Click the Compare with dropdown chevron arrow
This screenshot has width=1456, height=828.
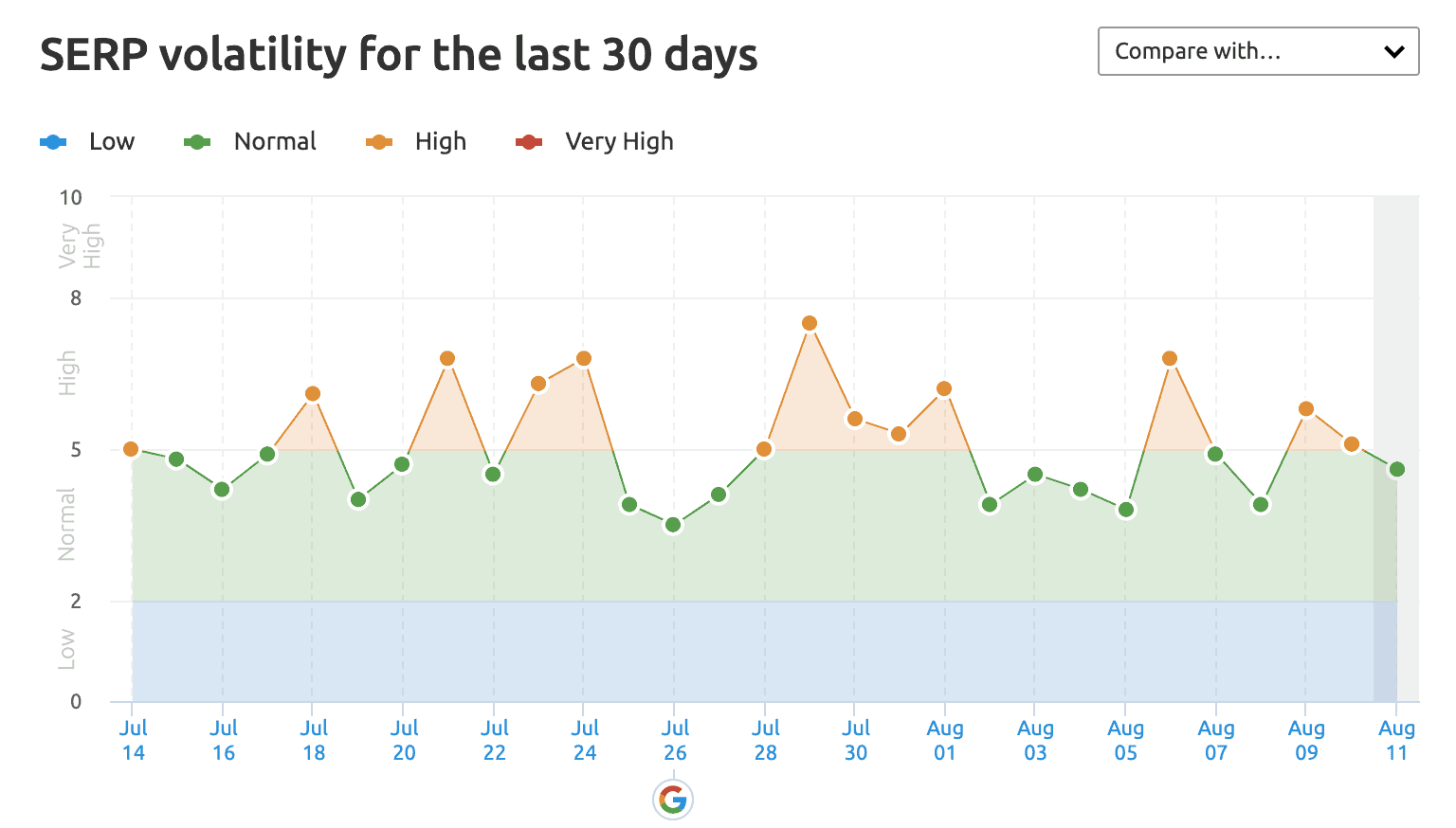1393,51
